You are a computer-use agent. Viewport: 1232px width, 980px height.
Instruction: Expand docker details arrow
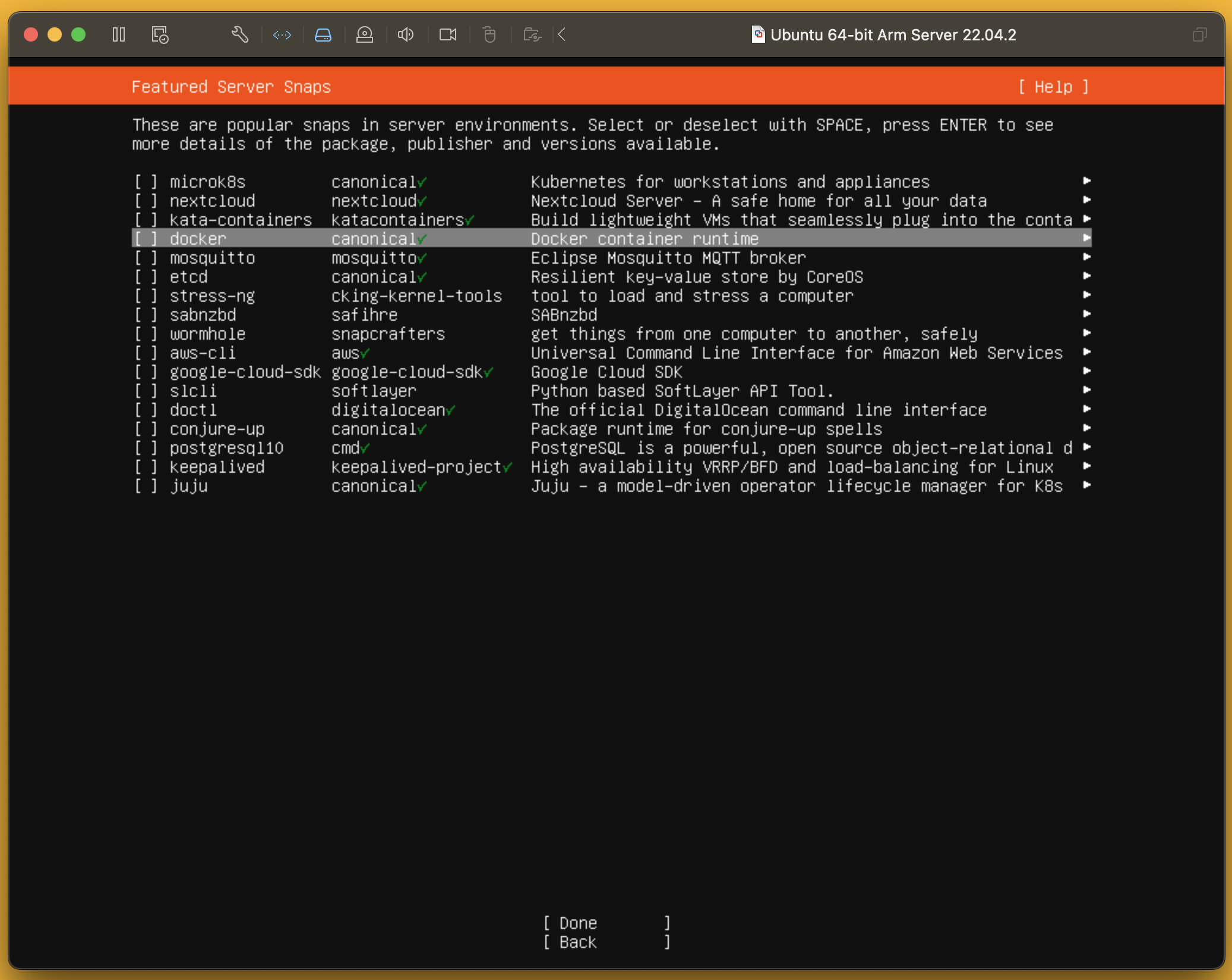[1086, 238]
